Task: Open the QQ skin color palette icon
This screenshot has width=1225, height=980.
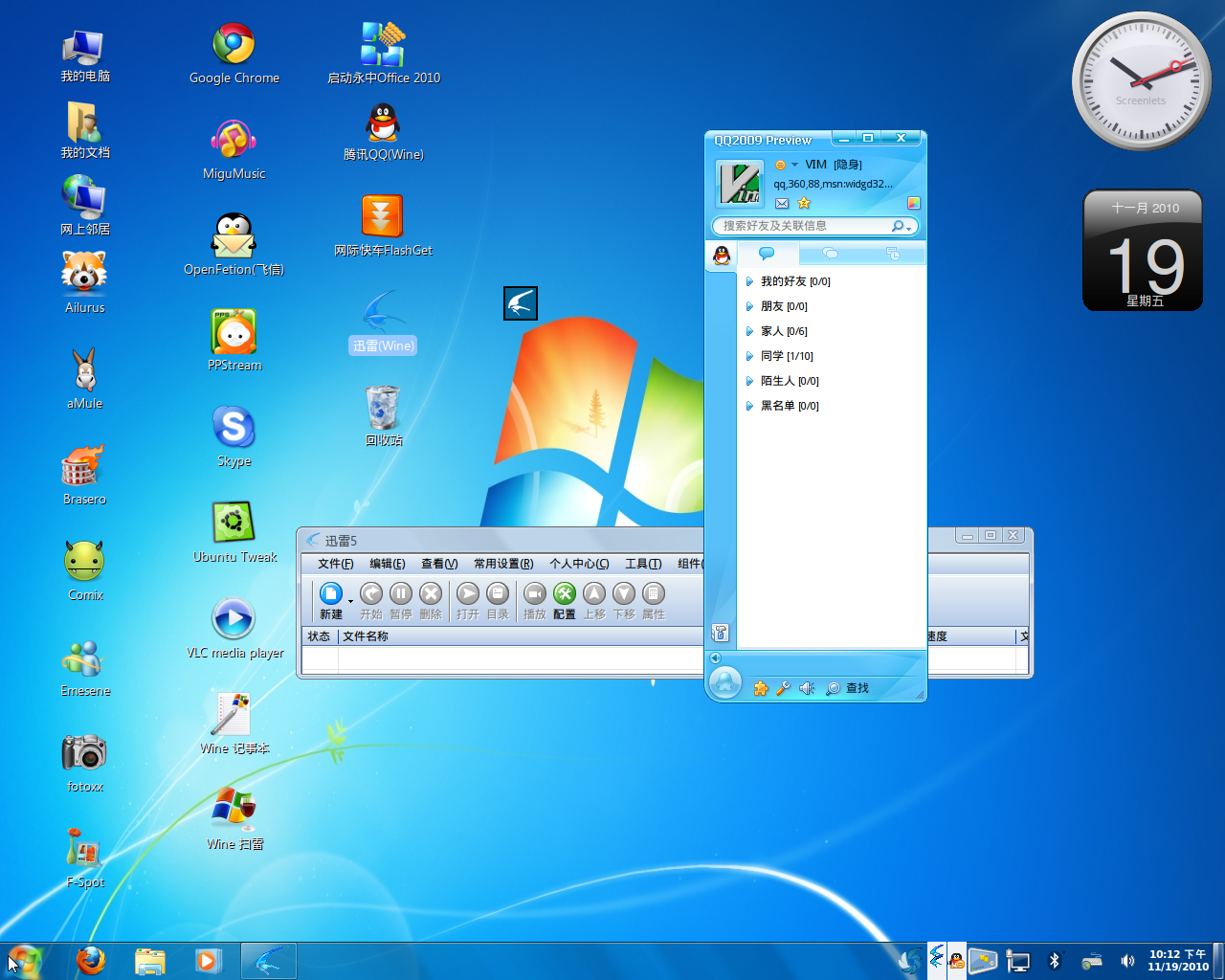Action: pos(914,203)
